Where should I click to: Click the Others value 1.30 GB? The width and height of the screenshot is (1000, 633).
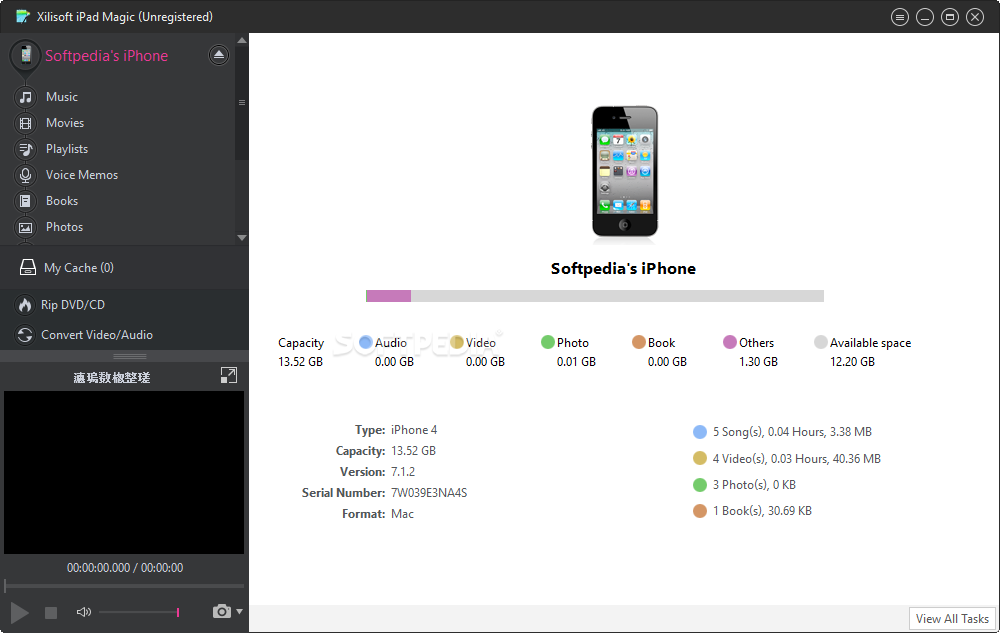point(758,362)
